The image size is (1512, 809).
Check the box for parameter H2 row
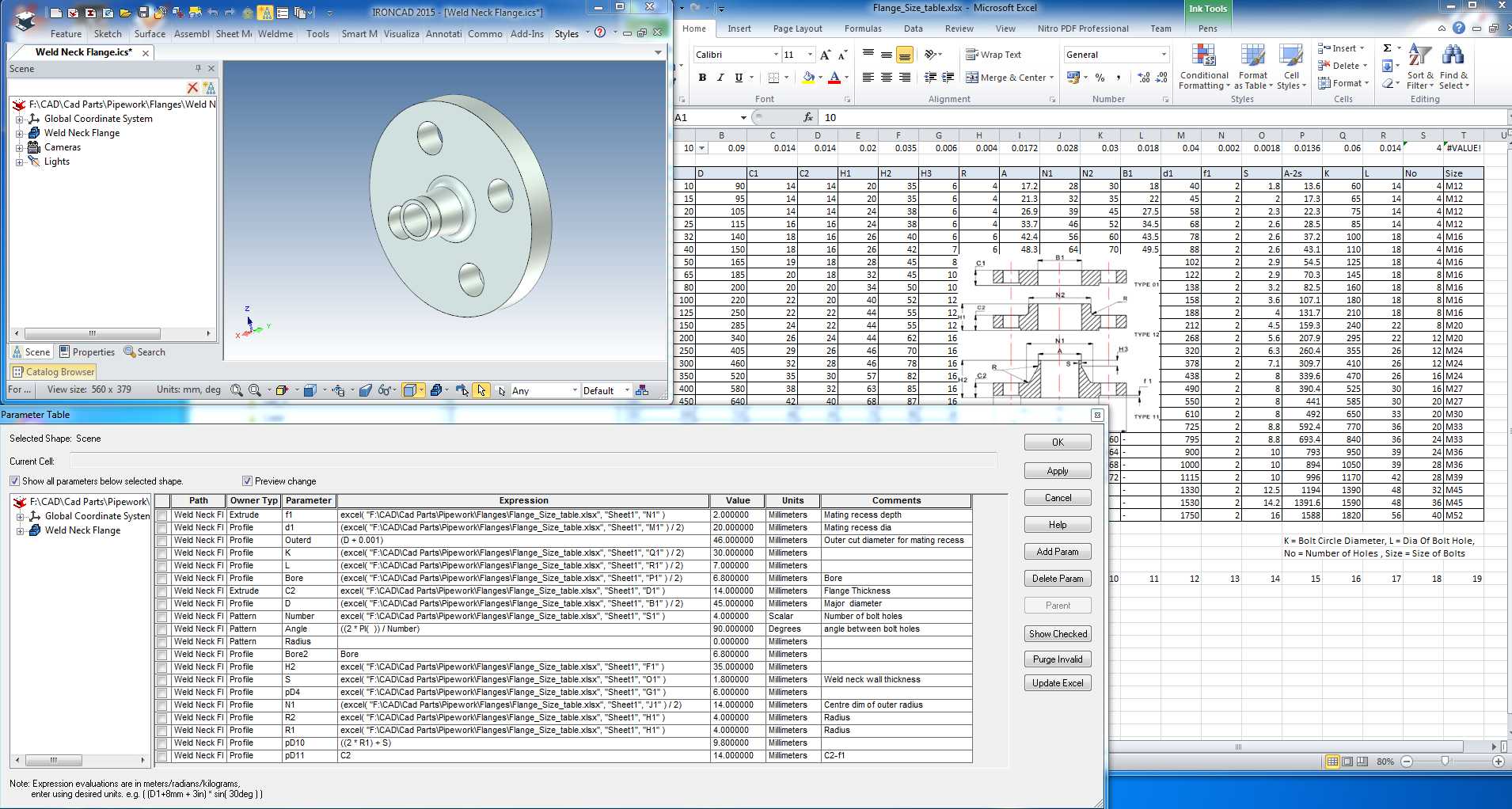tap(162, 667)
